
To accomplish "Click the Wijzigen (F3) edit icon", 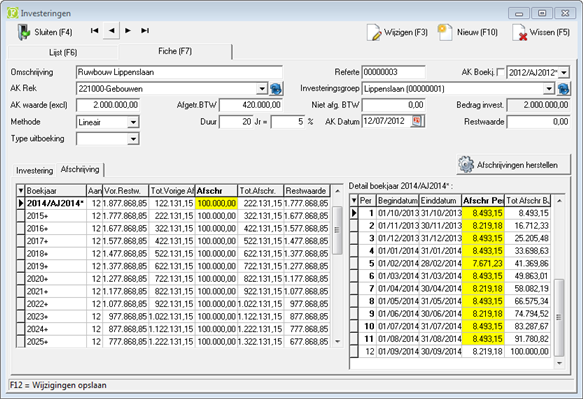I will click(374, 32).
